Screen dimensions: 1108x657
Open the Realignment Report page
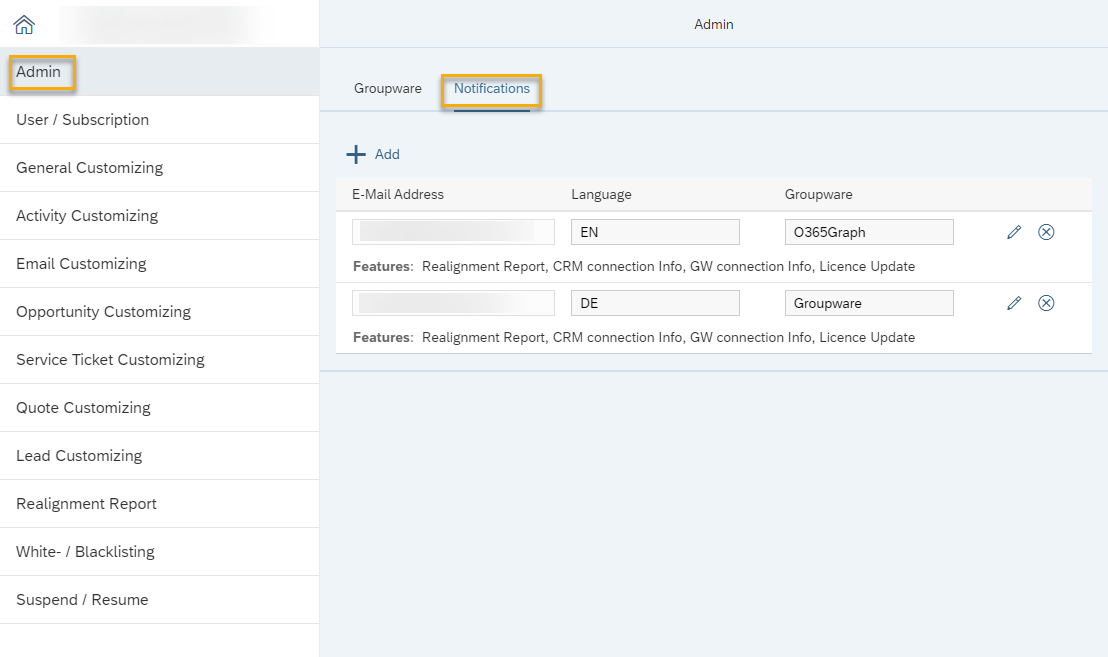[x=86, y=504]
